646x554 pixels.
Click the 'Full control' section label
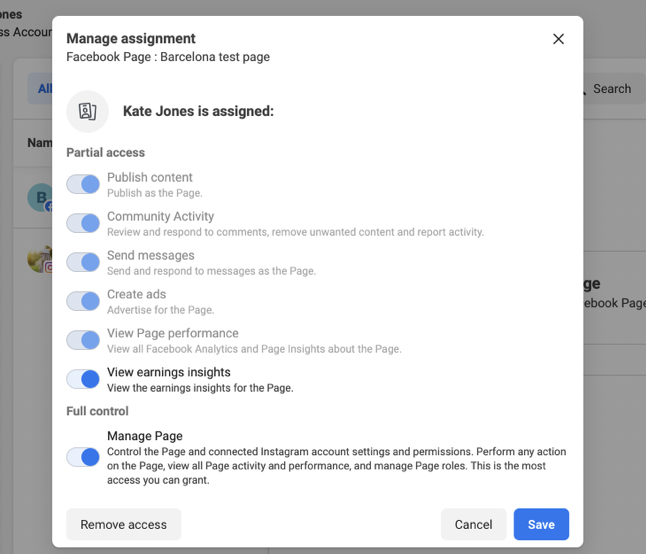97,411
